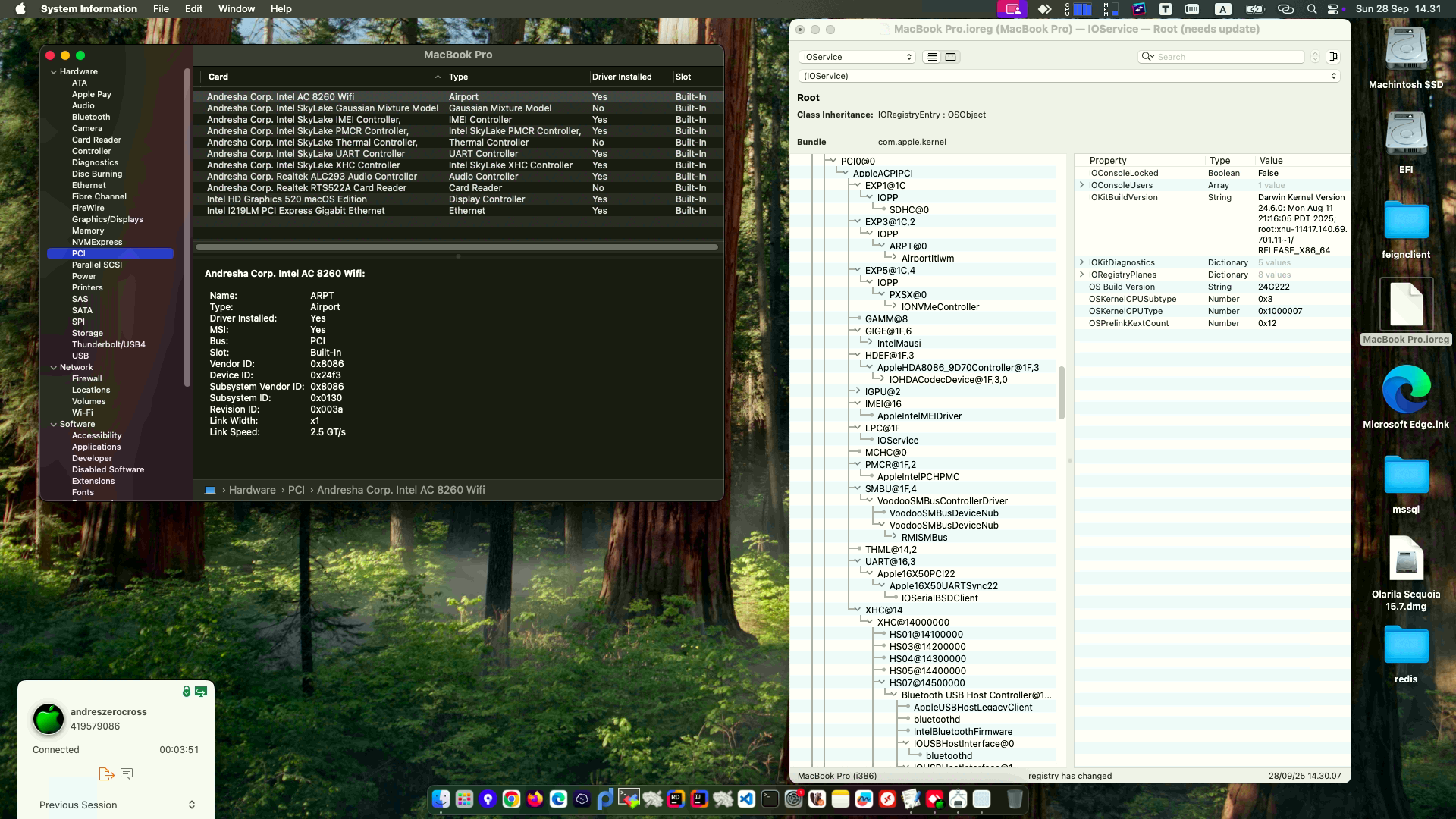Click the IORegistryExplorer Search field

(1222, 57)
